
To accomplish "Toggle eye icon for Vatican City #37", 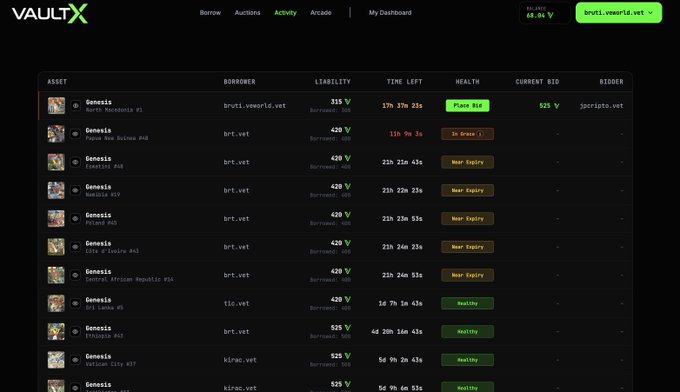I will 75,360.
